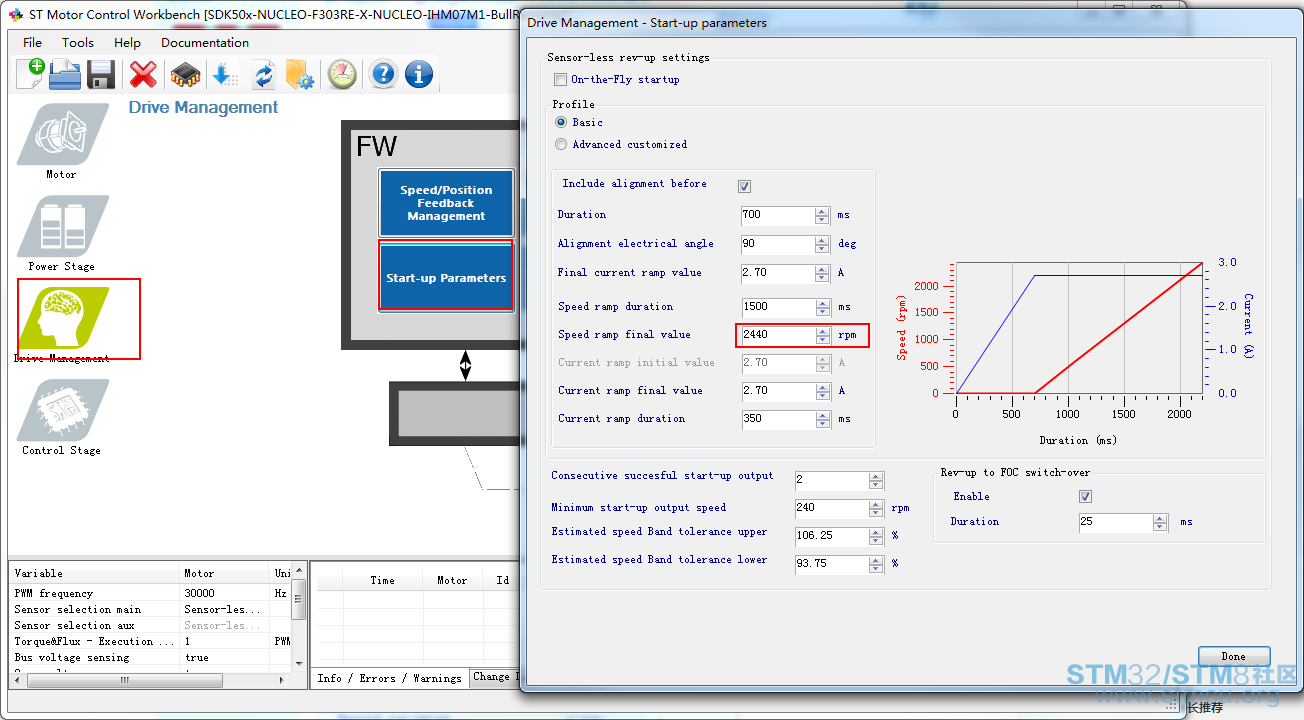The width and height of the screenshot is (1304, 720).
Task: Switch to the Info / Errors / Warnings tab
Action: tap(389, 678)
